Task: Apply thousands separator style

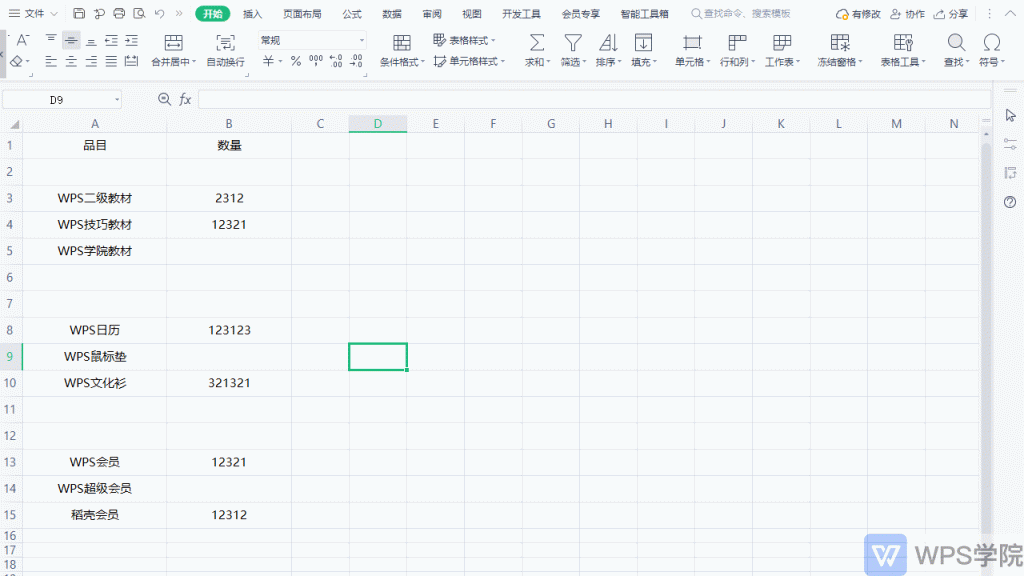Action: 316,61
